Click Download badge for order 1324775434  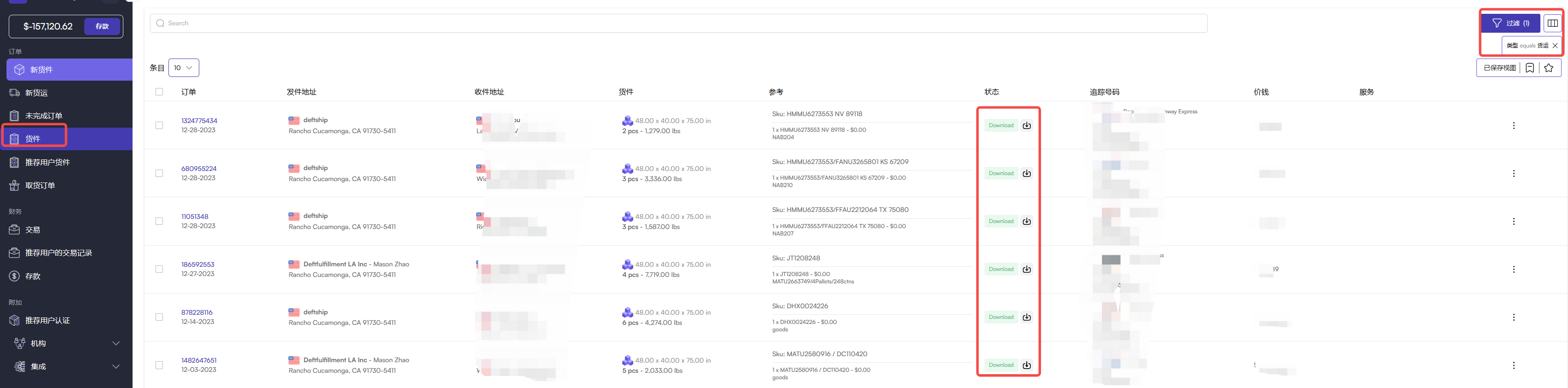coord(1001,125)
